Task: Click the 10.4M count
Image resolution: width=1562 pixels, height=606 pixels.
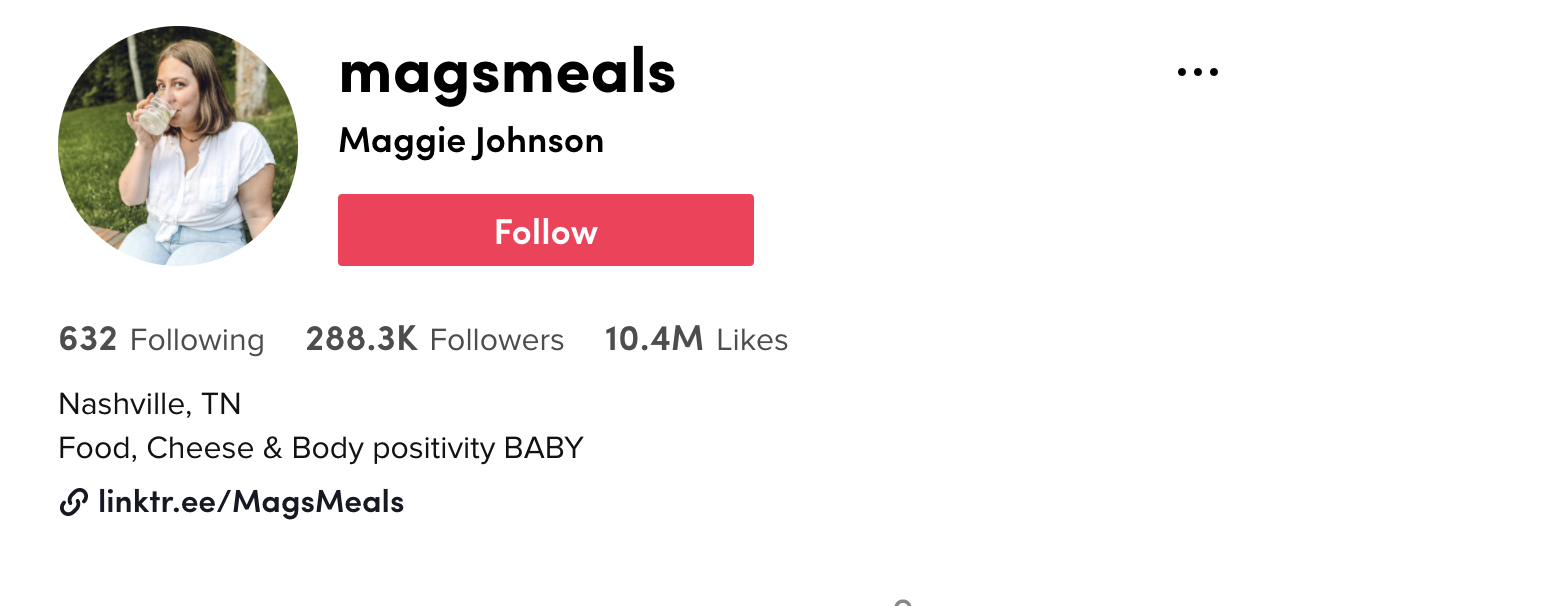Action: 654,340
